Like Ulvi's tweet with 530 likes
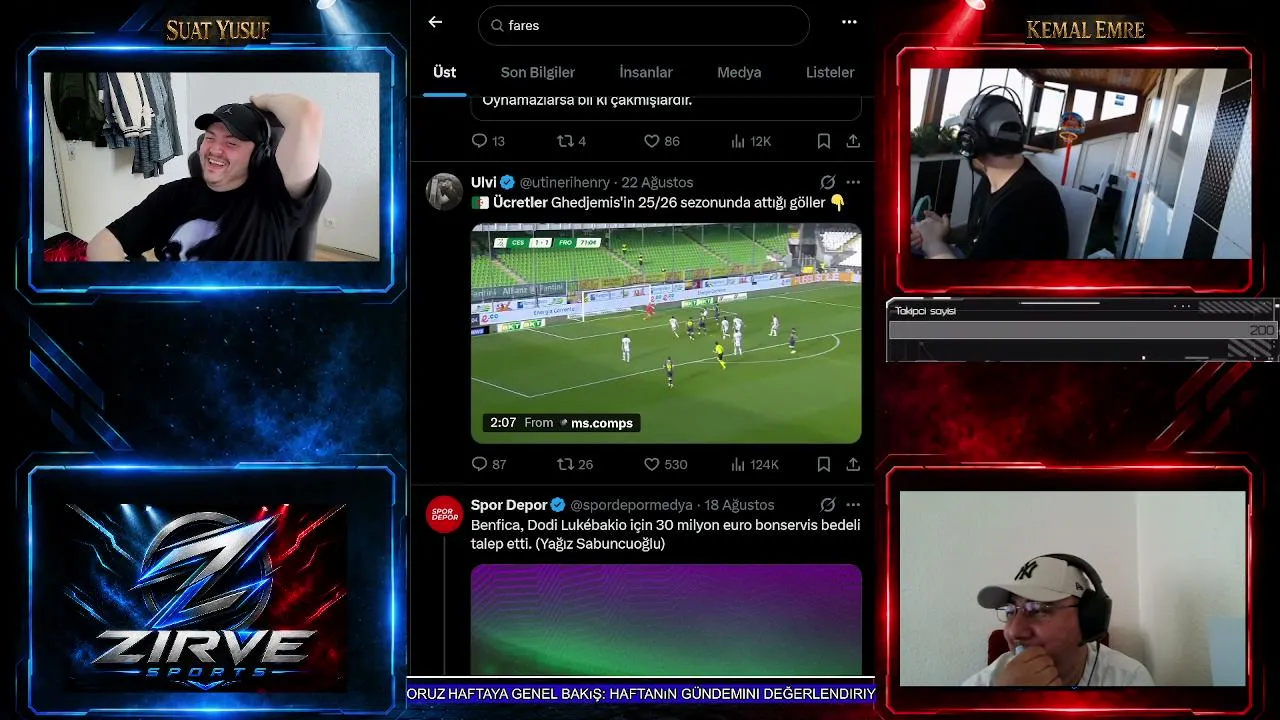 [665, 464]
